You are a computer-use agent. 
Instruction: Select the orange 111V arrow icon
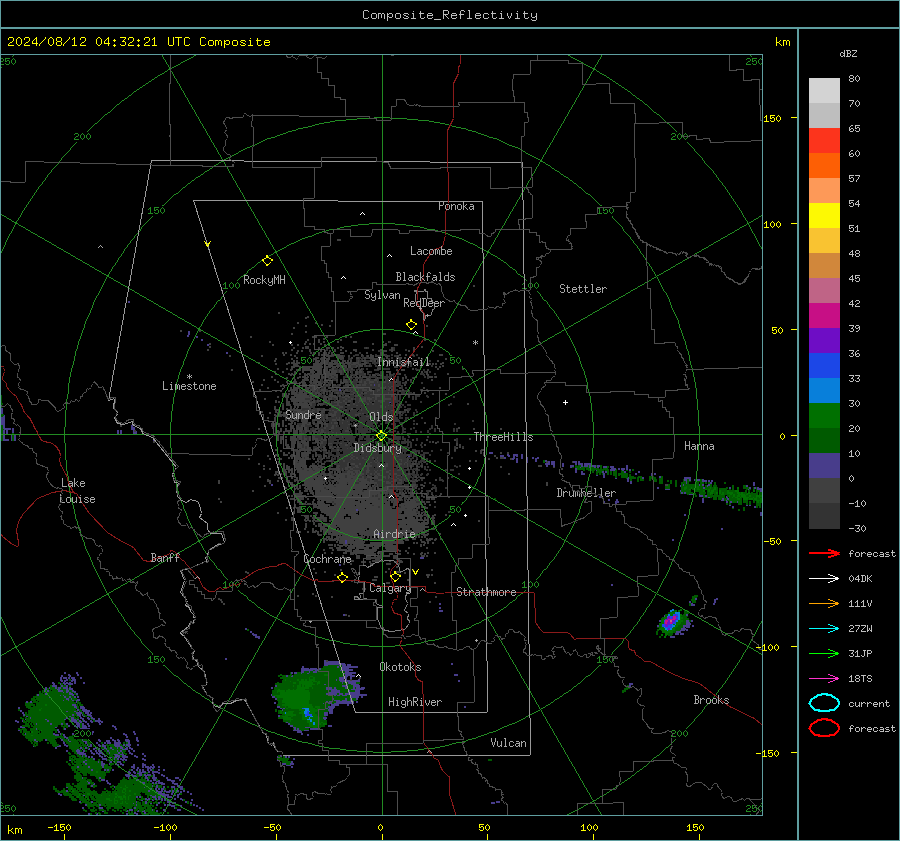point(824,603)
